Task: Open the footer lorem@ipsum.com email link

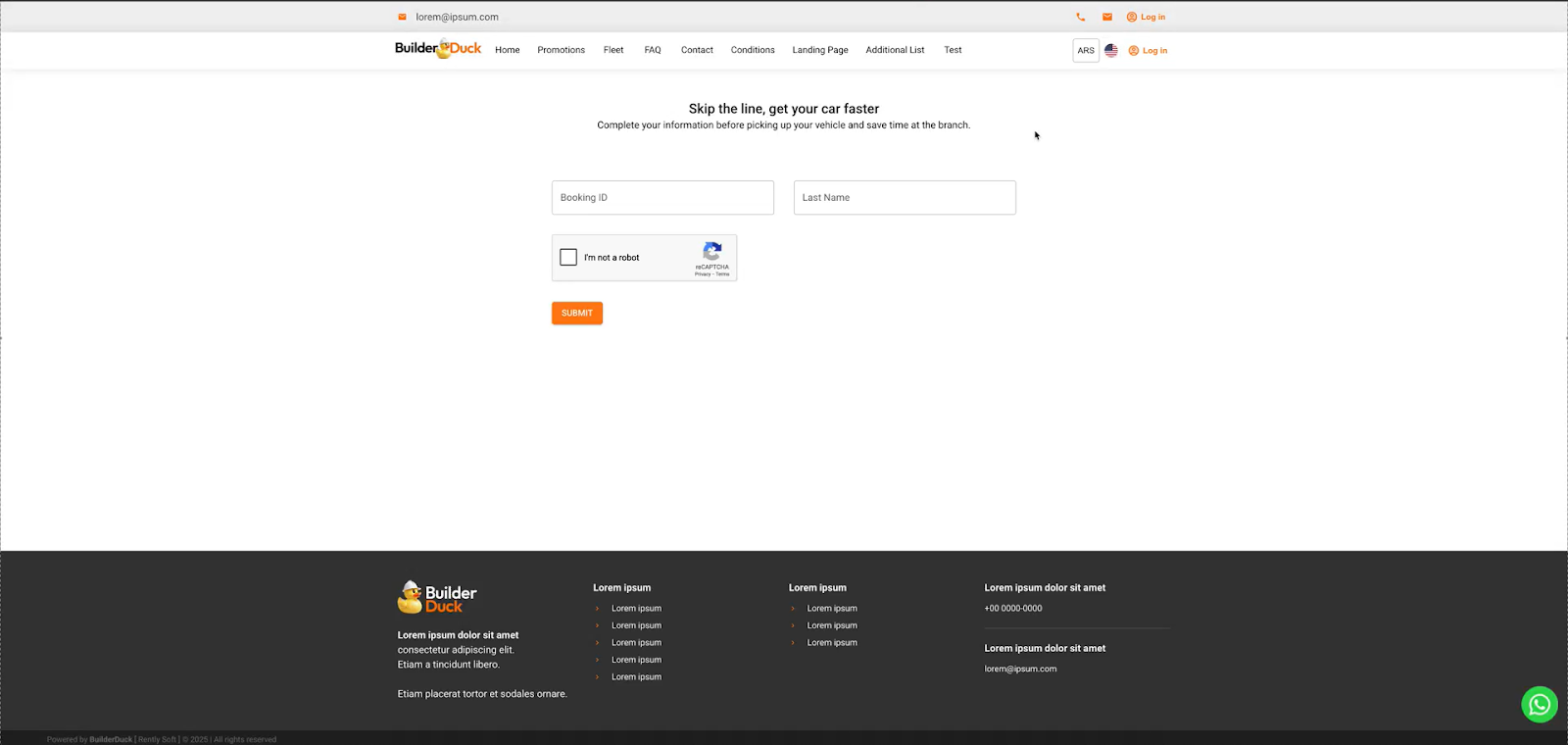Action: pos(1020,669)
